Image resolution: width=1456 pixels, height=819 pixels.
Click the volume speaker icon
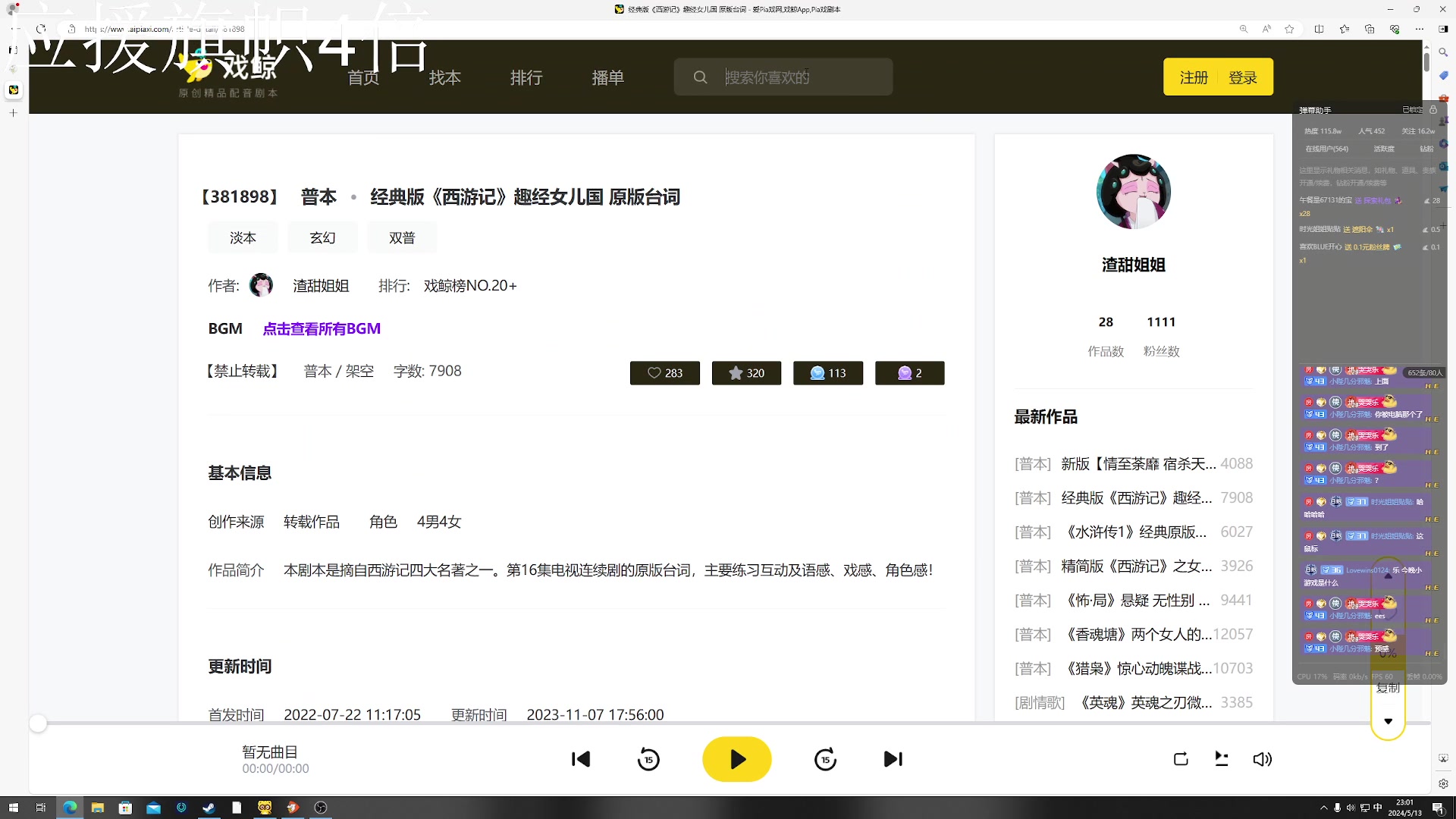(x=1262, y=759)
